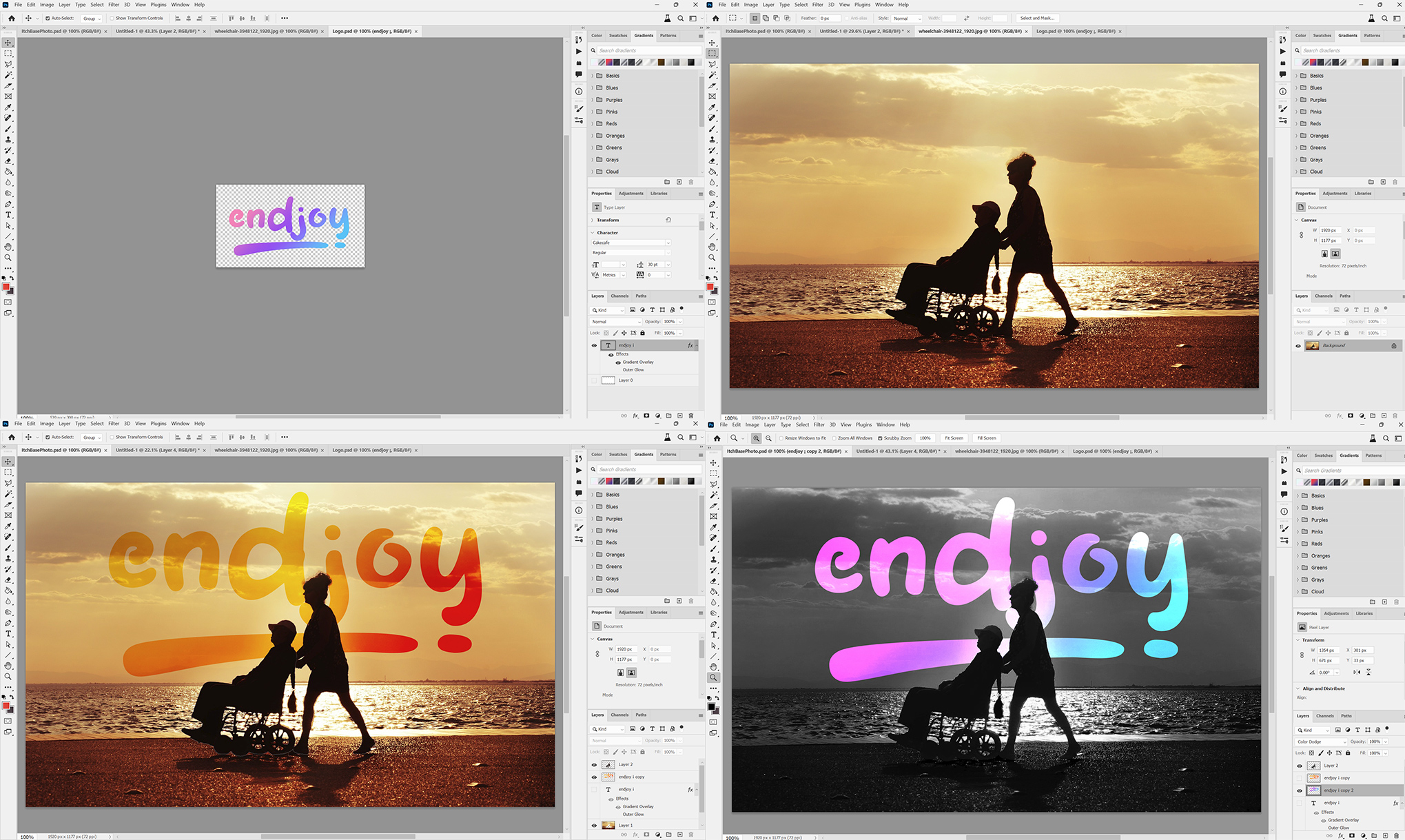Switch to the Untitled-1 @ 29.6% document tab
This screenshot has width=1405, height=840.
[861, 31]
